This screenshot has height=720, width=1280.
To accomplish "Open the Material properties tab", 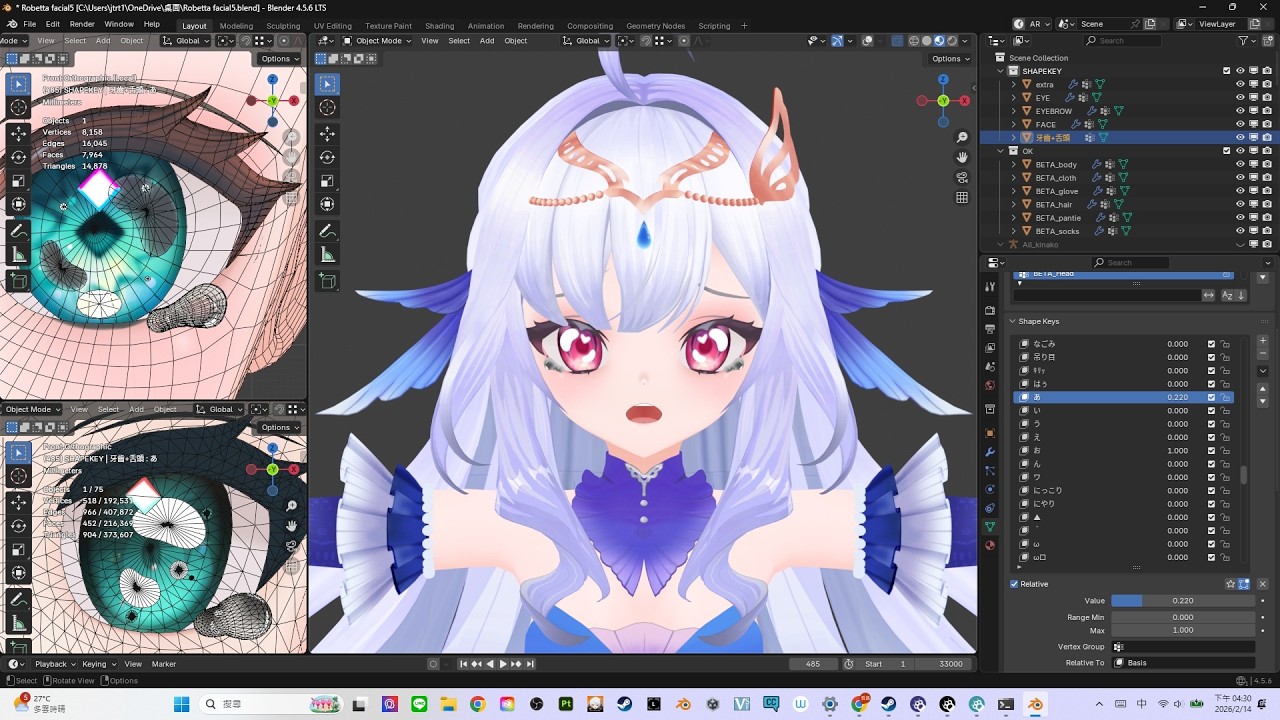I will [990, 545].
